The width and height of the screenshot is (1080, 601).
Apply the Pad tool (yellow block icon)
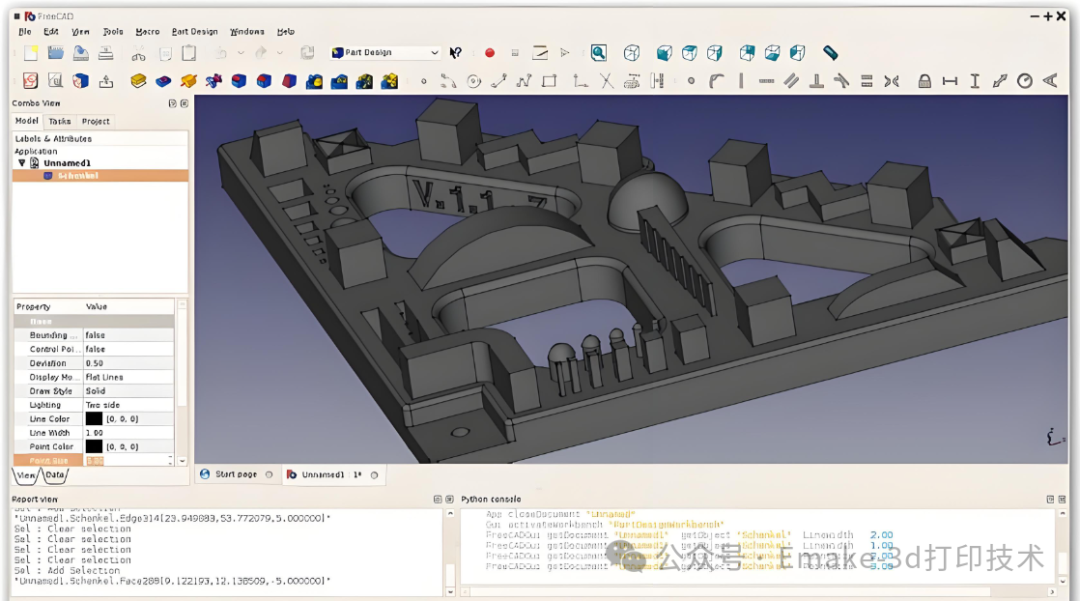(x=138, y=81)
